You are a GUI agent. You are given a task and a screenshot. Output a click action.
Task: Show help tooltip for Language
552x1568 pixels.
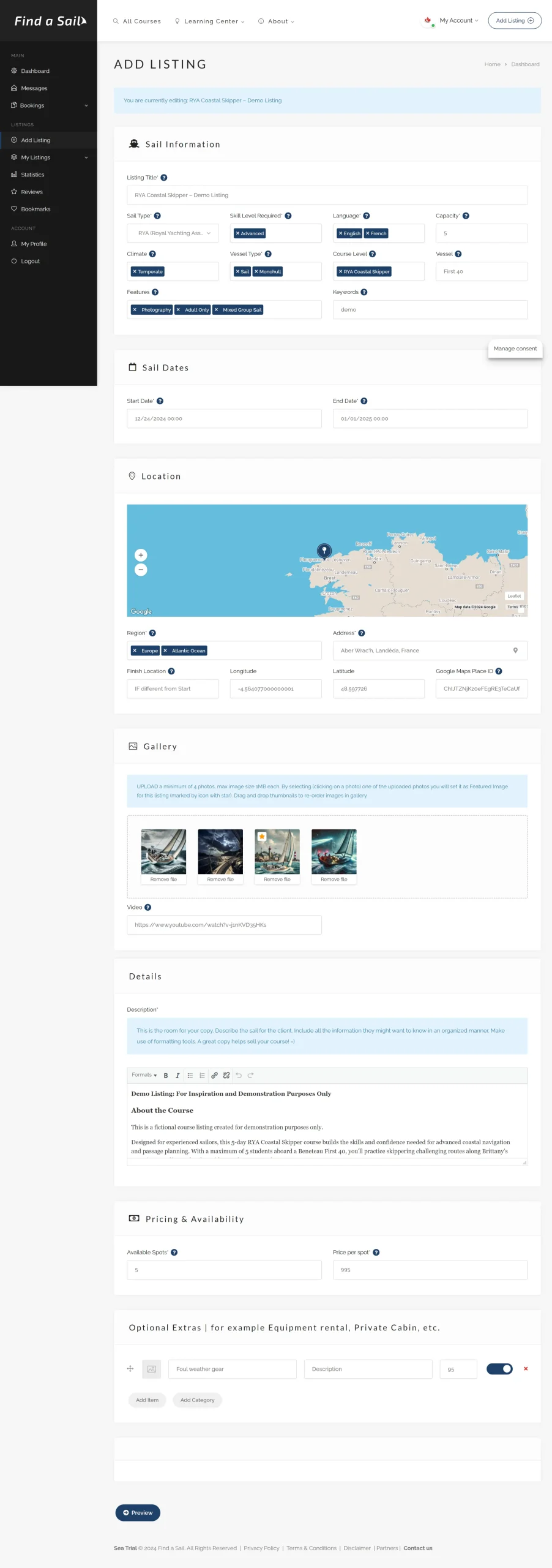coord(367,216)
